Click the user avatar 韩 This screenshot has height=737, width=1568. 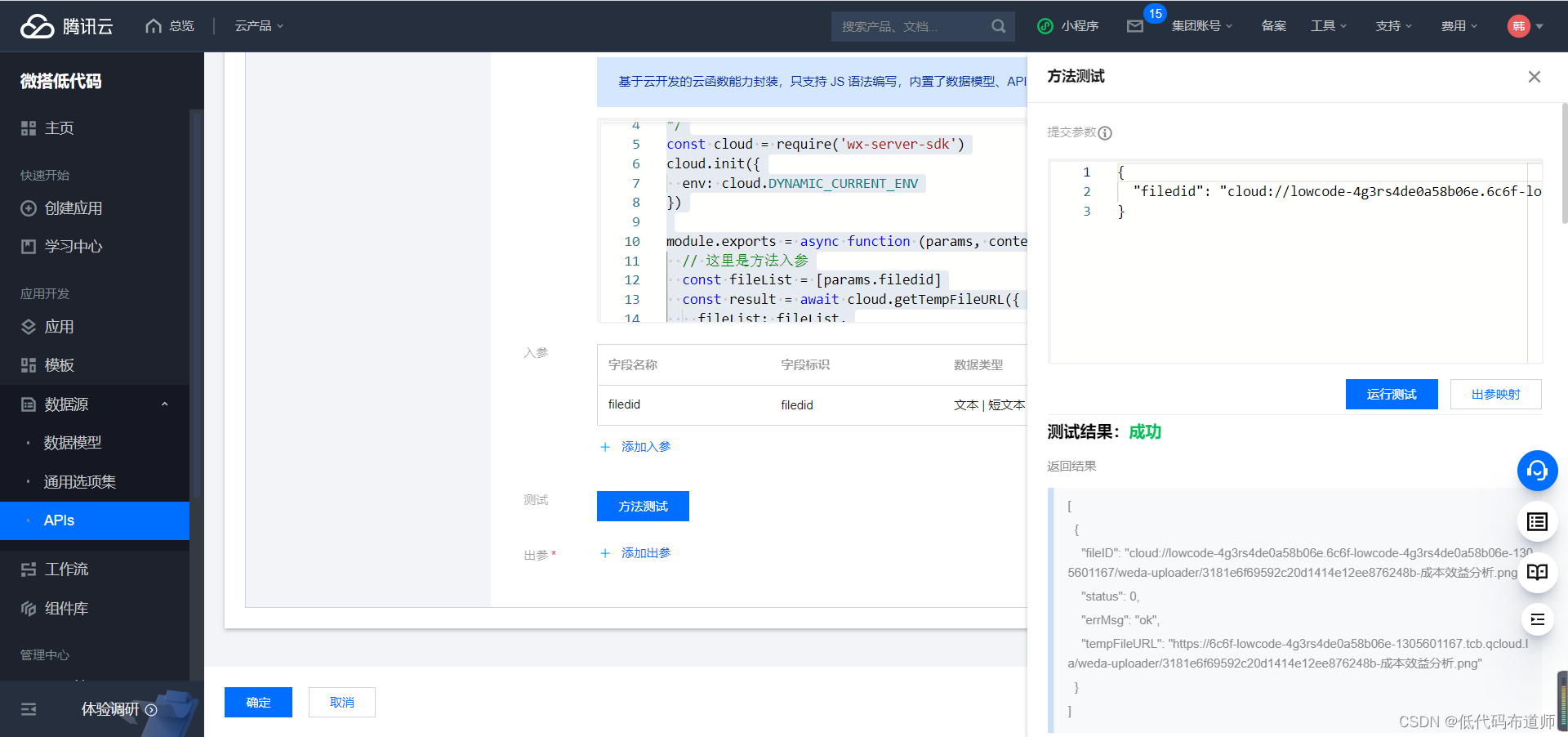tap(1518, 26)
